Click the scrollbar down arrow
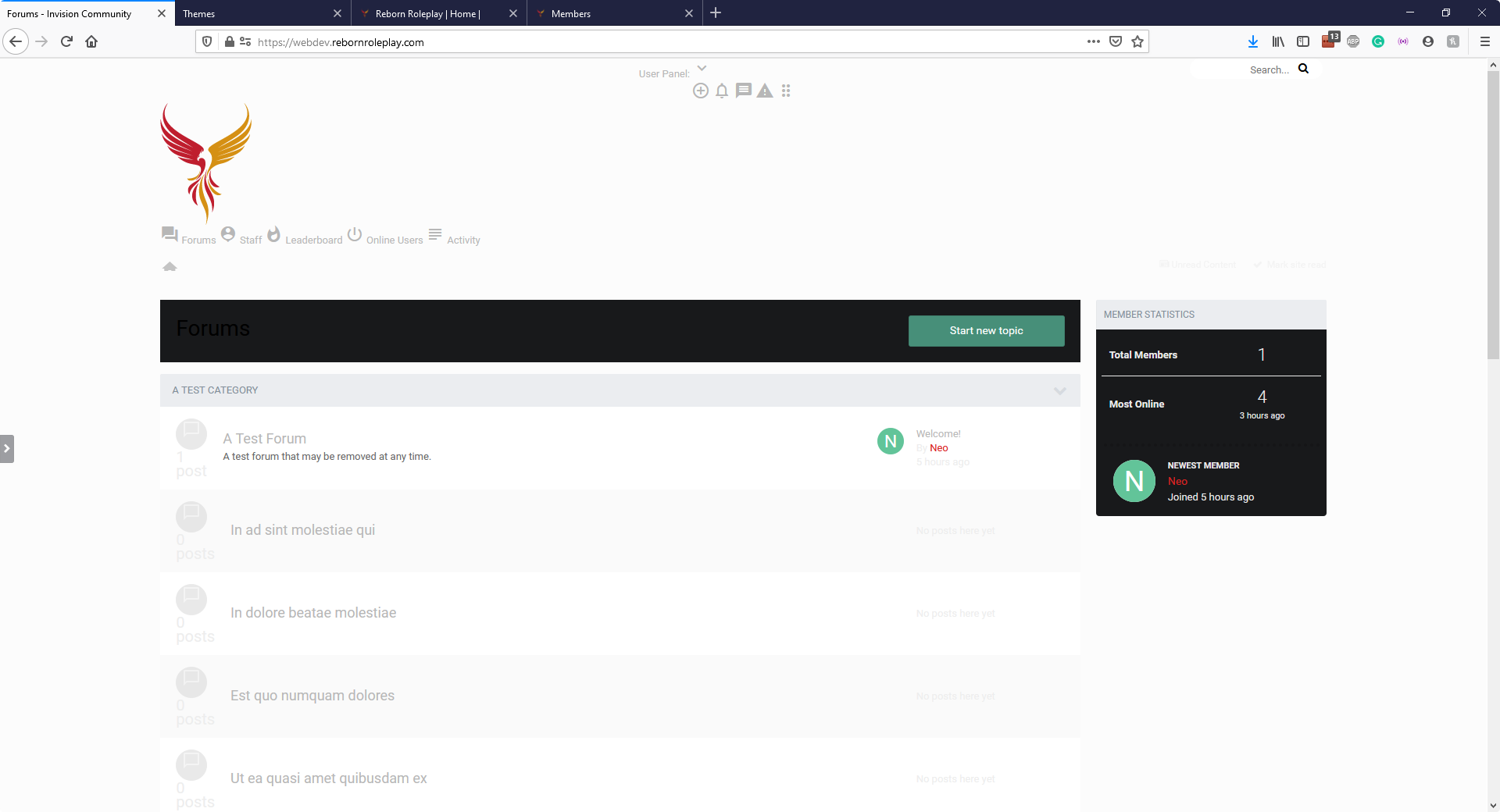The height and width of the screenshot is (812, 1500). click(x=1493, y=805)
